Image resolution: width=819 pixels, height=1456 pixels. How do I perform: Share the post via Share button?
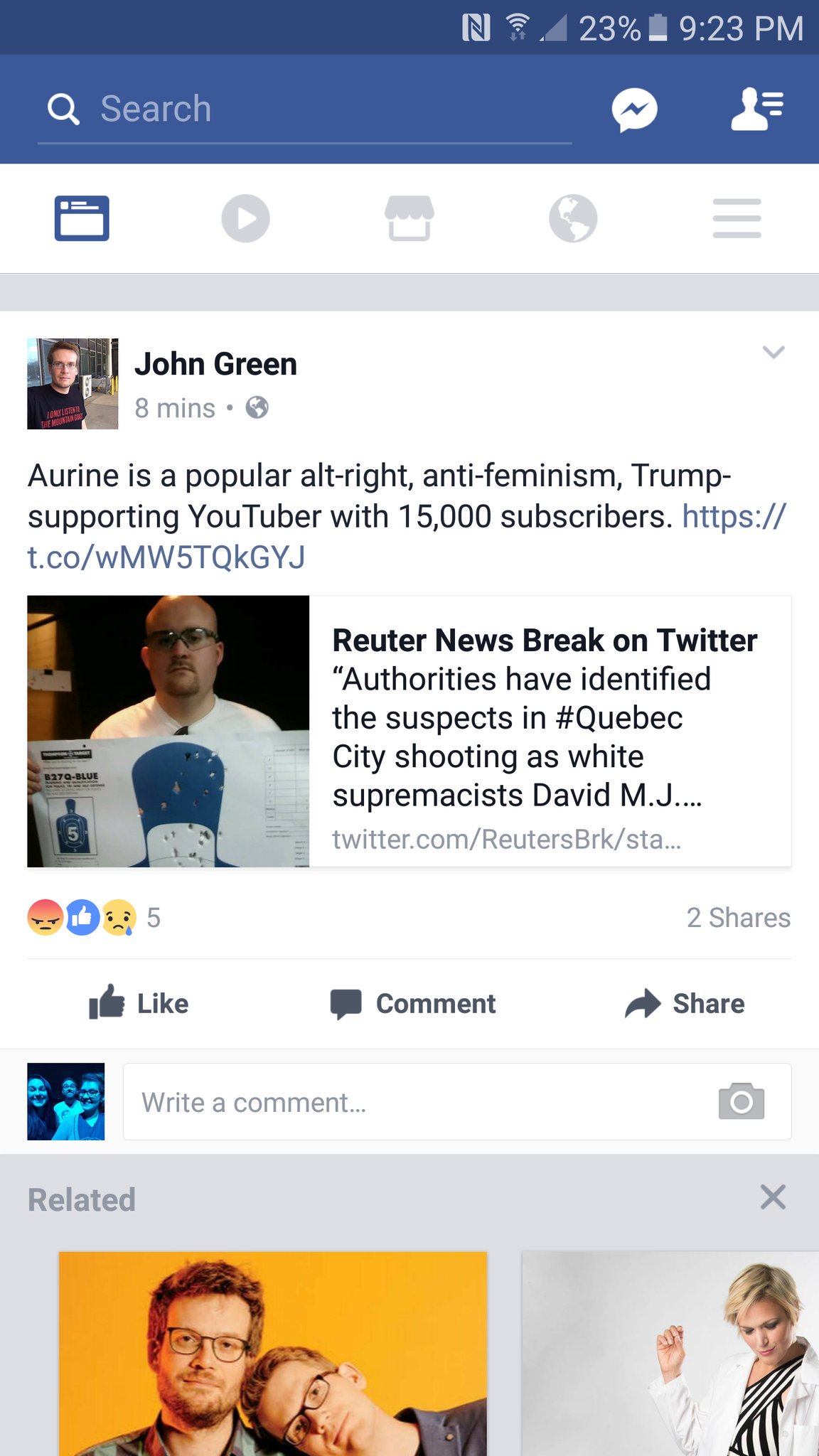[x=685, y=1003]
